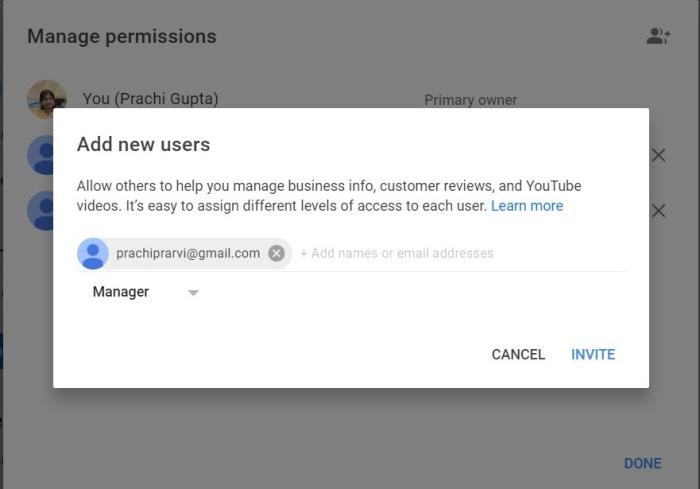This screenshot has height=489, width=700.
Task: Click the add user icon
Action: pyautogui.click(x=658, y=36)
